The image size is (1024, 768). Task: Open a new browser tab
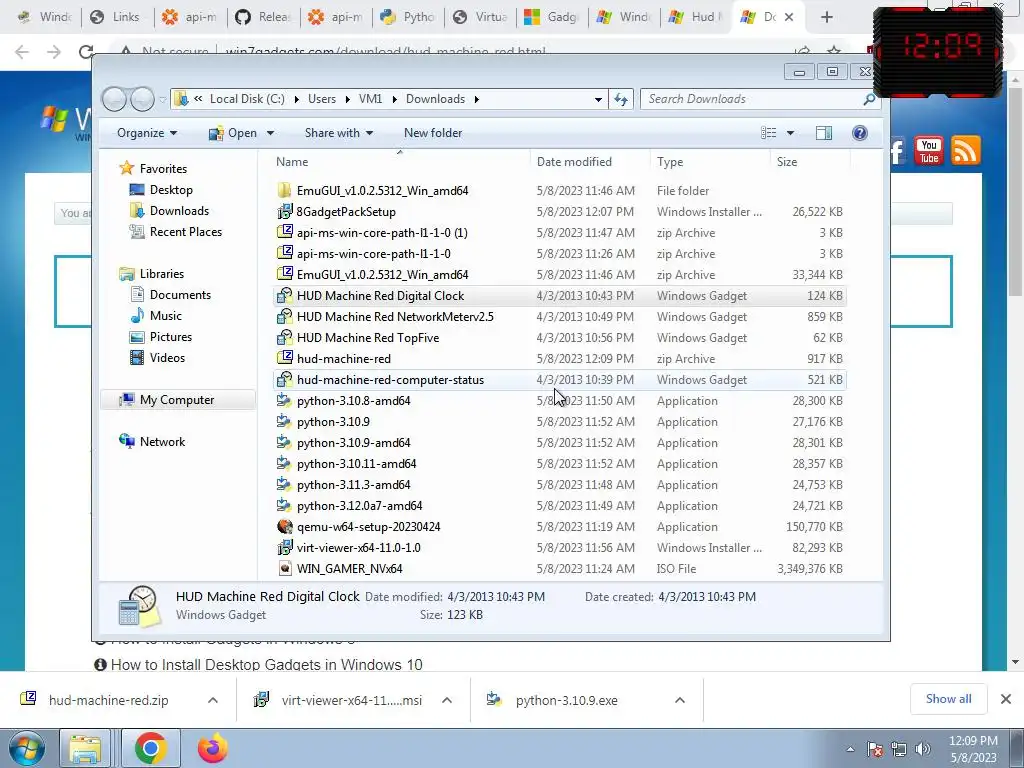[x=827, y=17]
